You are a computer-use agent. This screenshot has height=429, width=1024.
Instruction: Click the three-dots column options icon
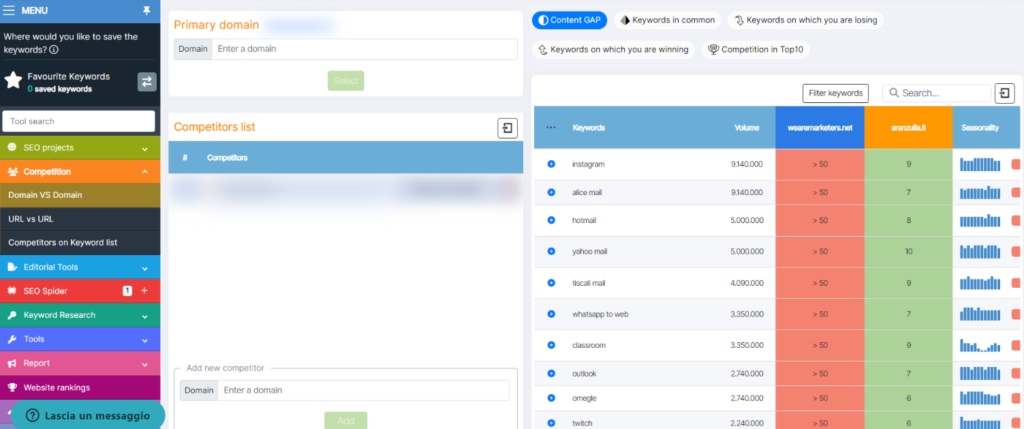click(x=551, y=128)
